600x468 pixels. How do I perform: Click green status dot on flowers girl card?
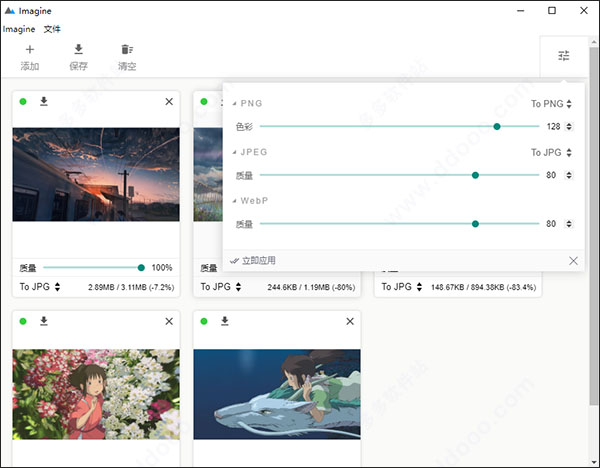(x=23, y=321)
